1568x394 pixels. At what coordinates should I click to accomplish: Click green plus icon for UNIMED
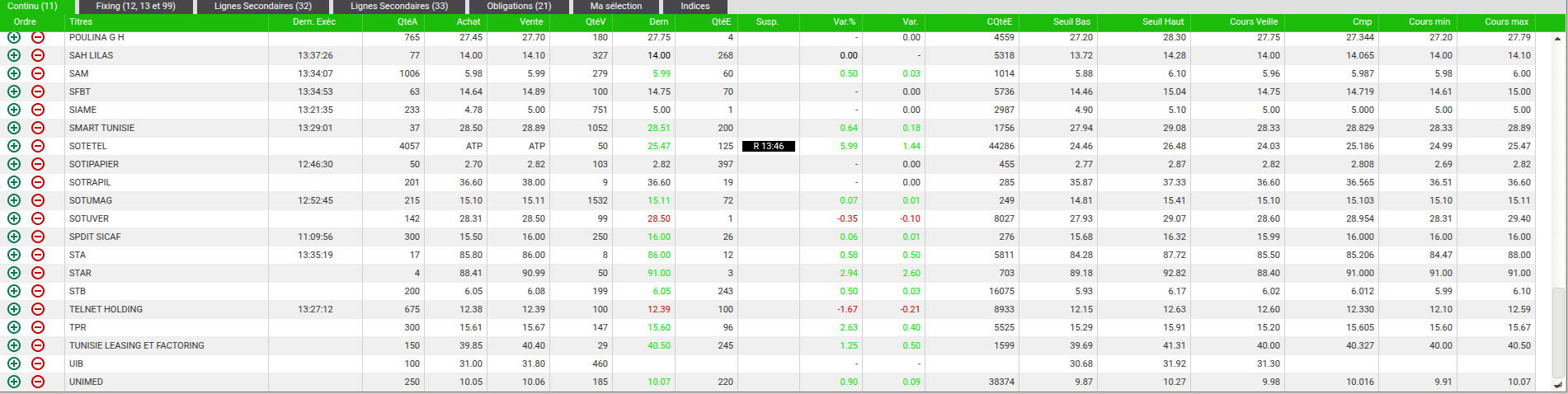[14, 382]
